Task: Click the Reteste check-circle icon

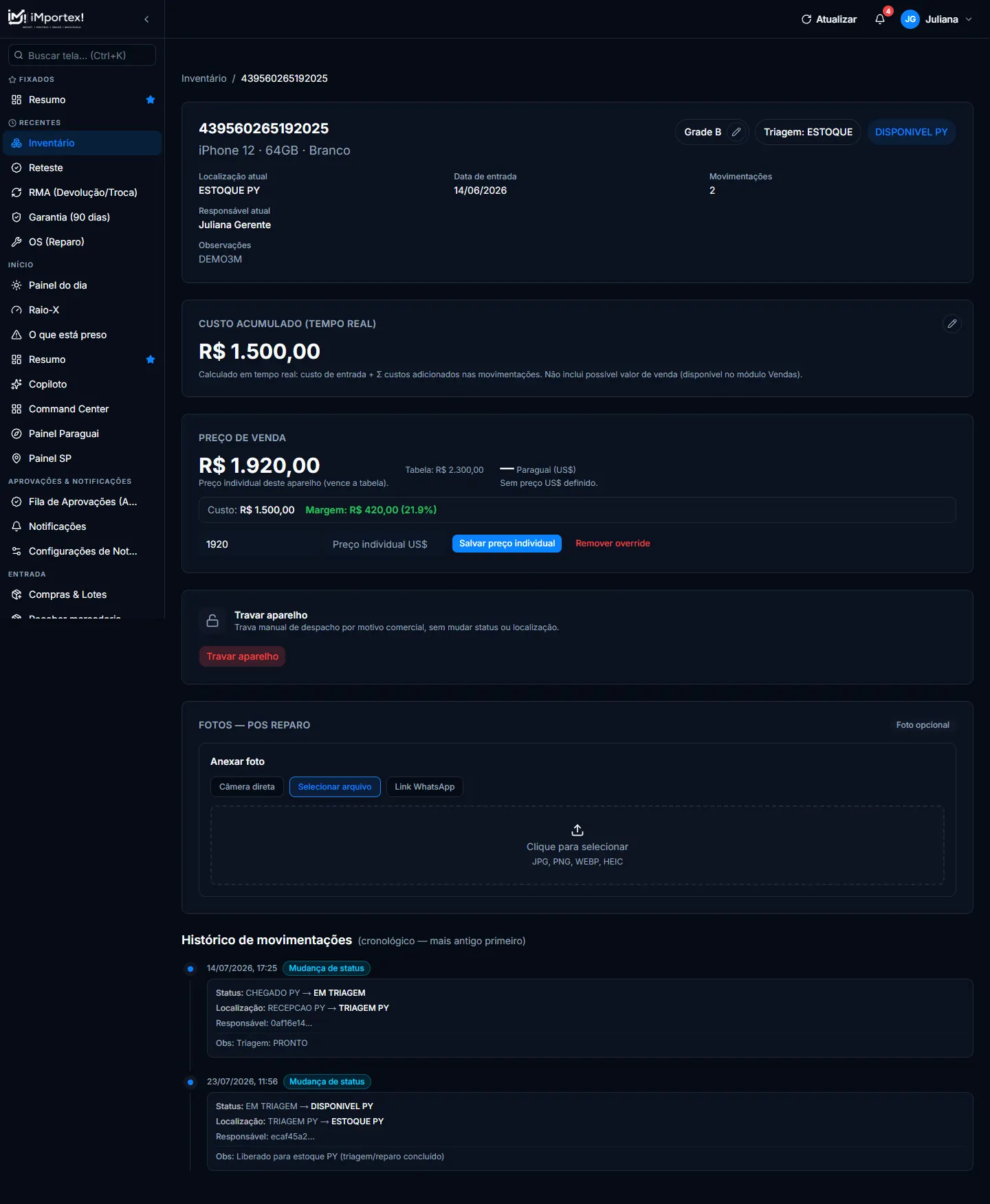Action: [x=16, y=168]
